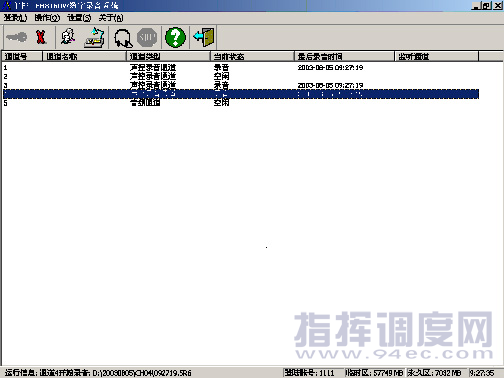This screenshot has height=378, width=504.
Task: Select the highlighted channel 4 row
Action: click(241, 94)
